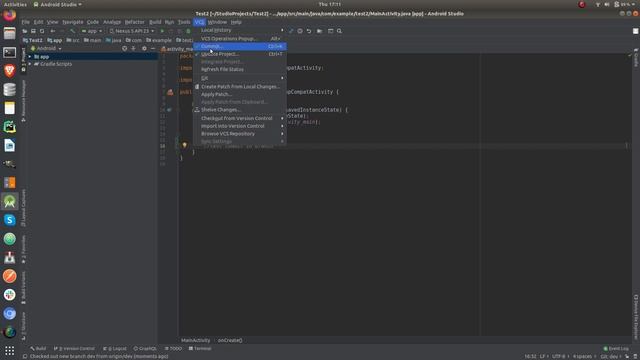This screenshot has height=360, width=640.
Task: Open the Version Control tool window tab
Action: (74, 349)
